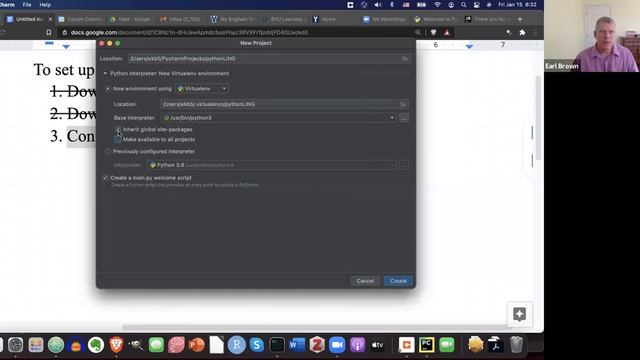
Task: Click browse button beside Python 3.8 interpreter
Action: (404, 165)
